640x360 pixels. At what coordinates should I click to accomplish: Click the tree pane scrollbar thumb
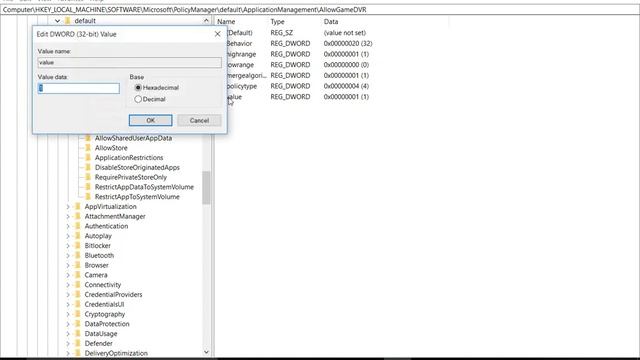206,187
